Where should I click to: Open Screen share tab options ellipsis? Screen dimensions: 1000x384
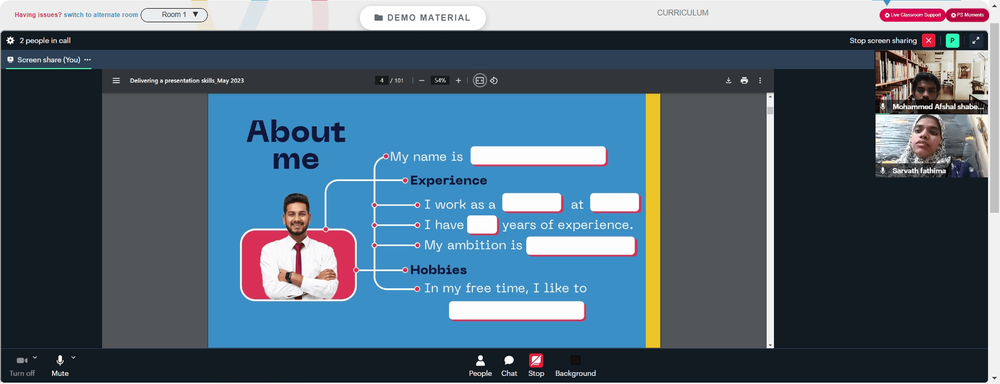click(x=87, y=59)
